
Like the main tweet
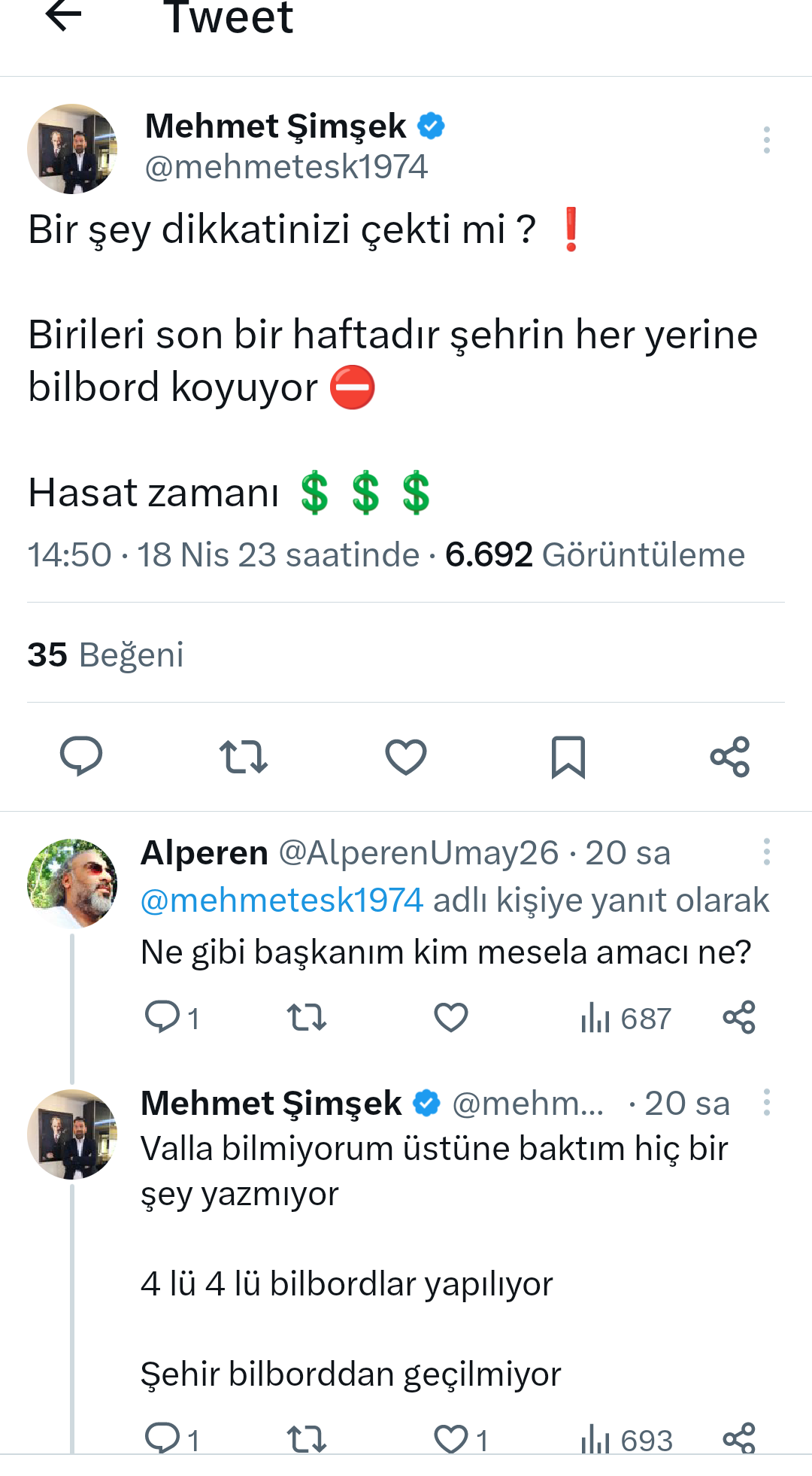pyautogui.click(x=406, y=757)
